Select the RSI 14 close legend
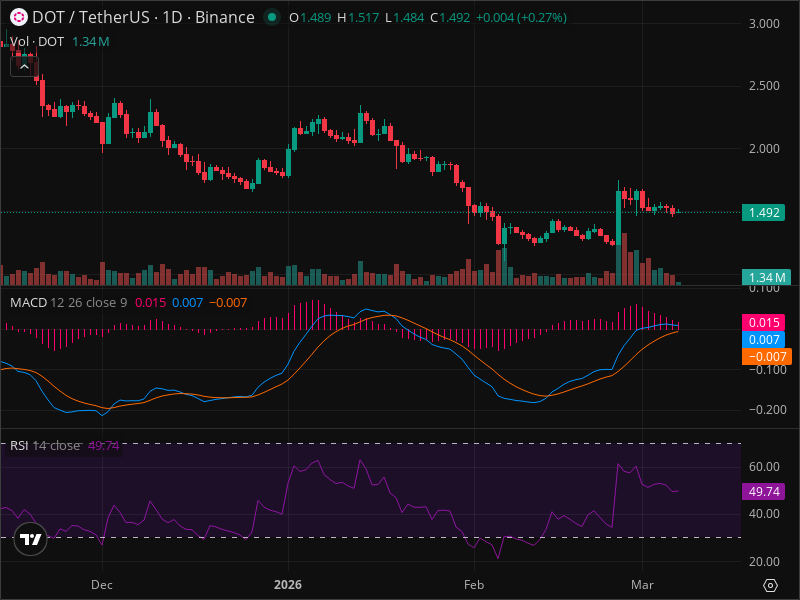The image size is (800, 600). 45,446
